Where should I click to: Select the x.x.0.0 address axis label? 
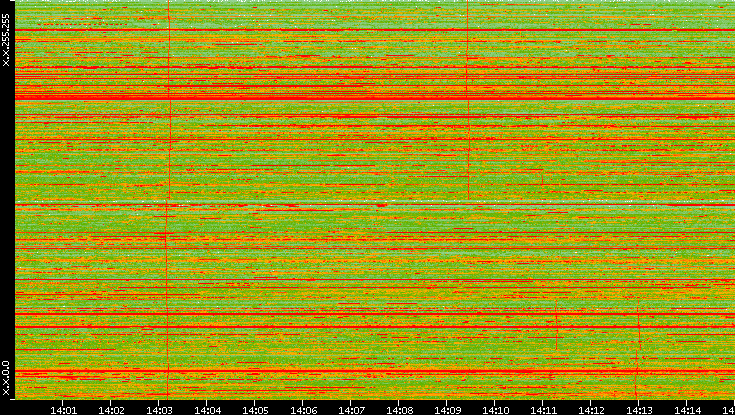[x=6, y=378]
